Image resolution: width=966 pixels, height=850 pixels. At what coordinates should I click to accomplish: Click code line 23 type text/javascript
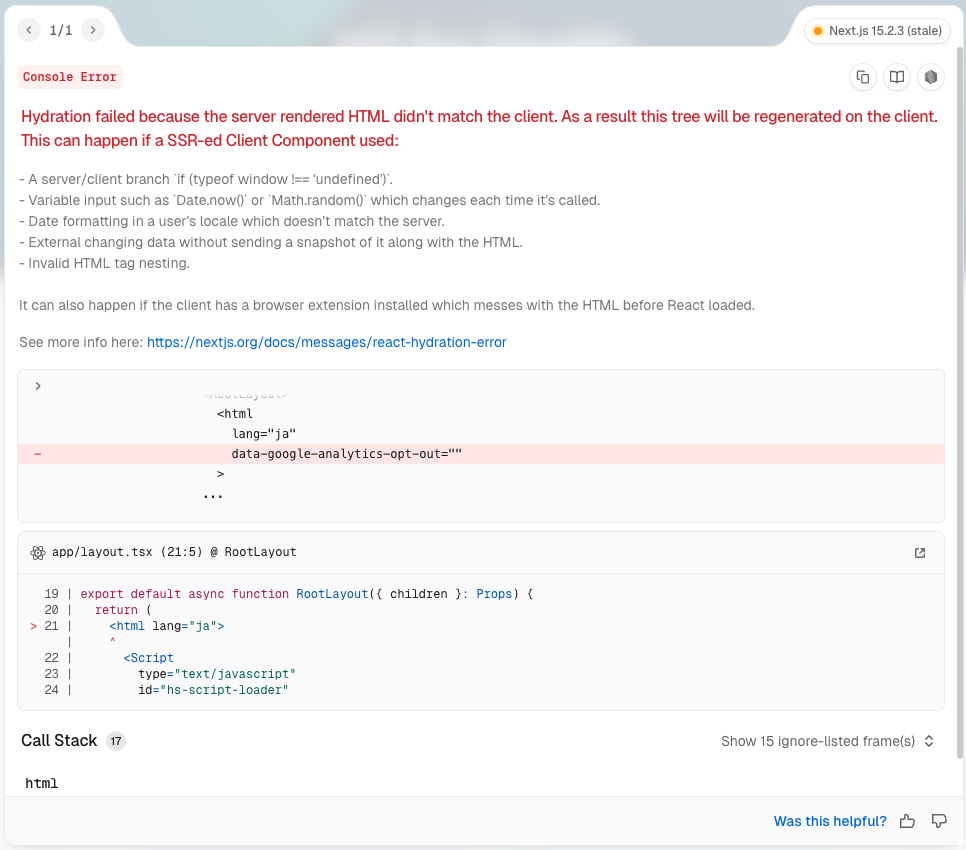tap(217, 674)
